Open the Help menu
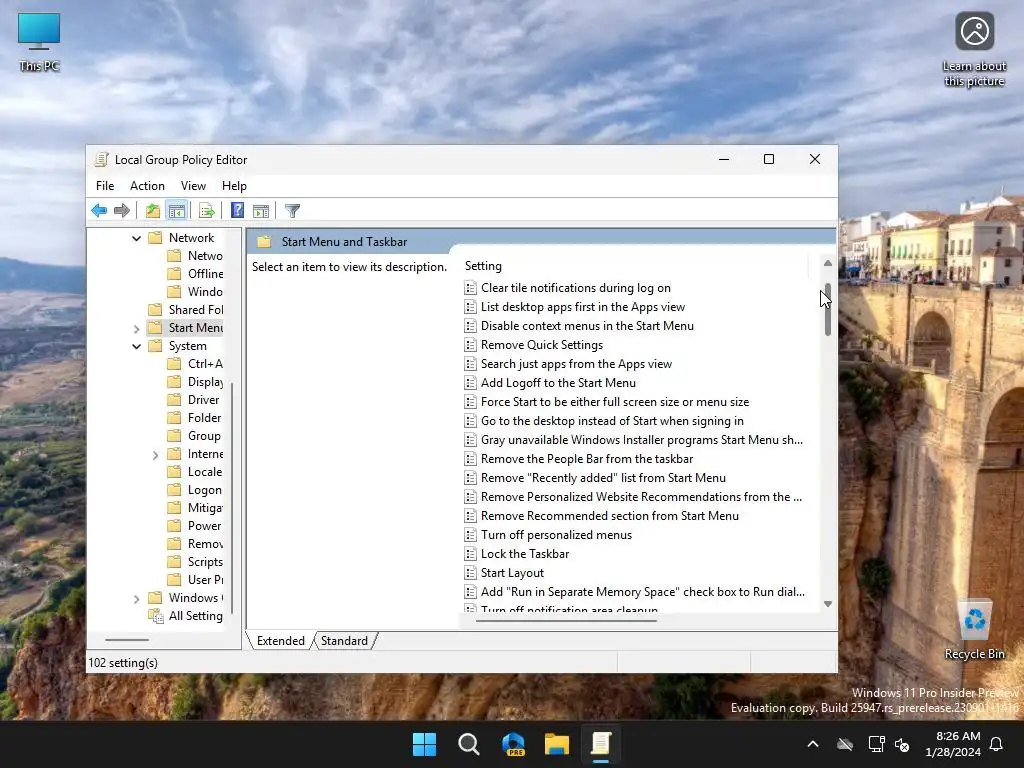This screenshot has height=768, width=1024. pos(234,186)
